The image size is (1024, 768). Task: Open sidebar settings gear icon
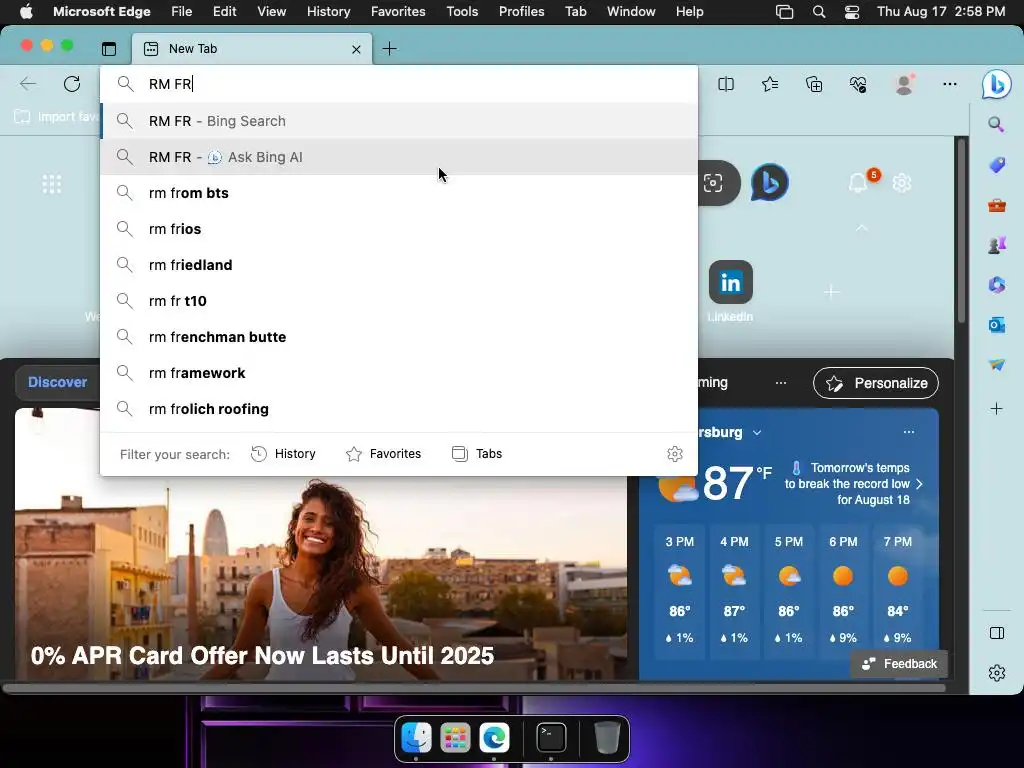(x=997, y=673)
